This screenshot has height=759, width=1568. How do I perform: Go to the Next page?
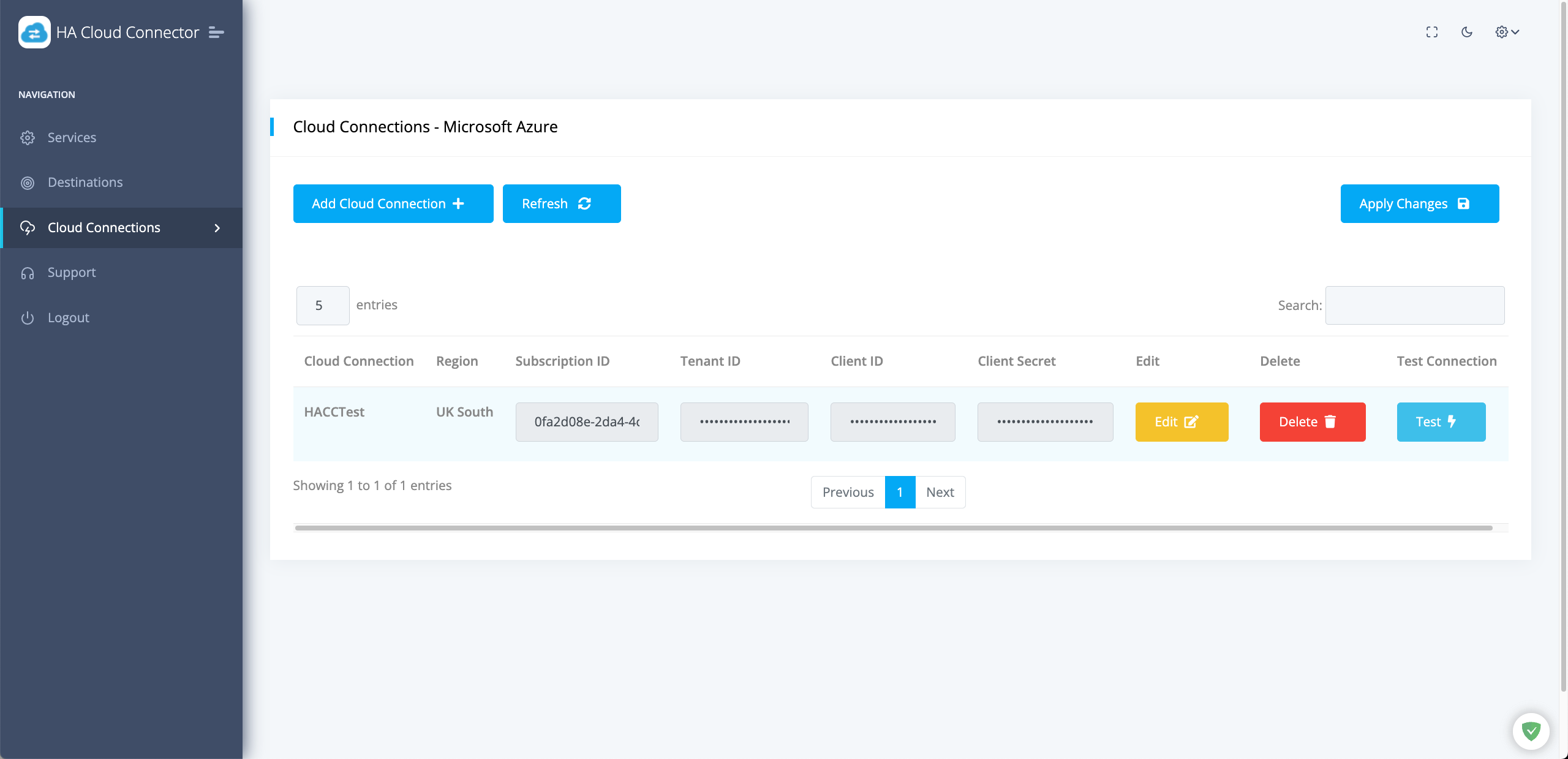pos(940,493)
